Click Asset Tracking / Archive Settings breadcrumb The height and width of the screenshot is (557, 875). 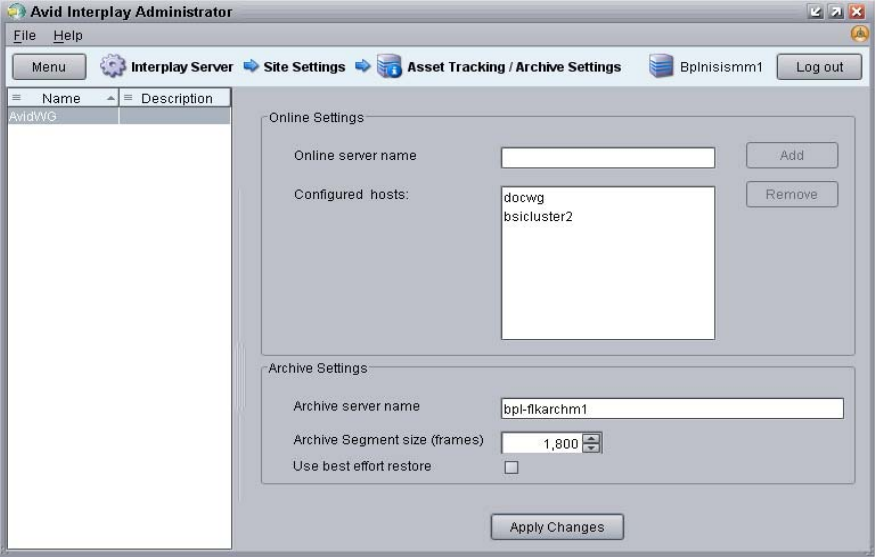click(x=514, y=67)
